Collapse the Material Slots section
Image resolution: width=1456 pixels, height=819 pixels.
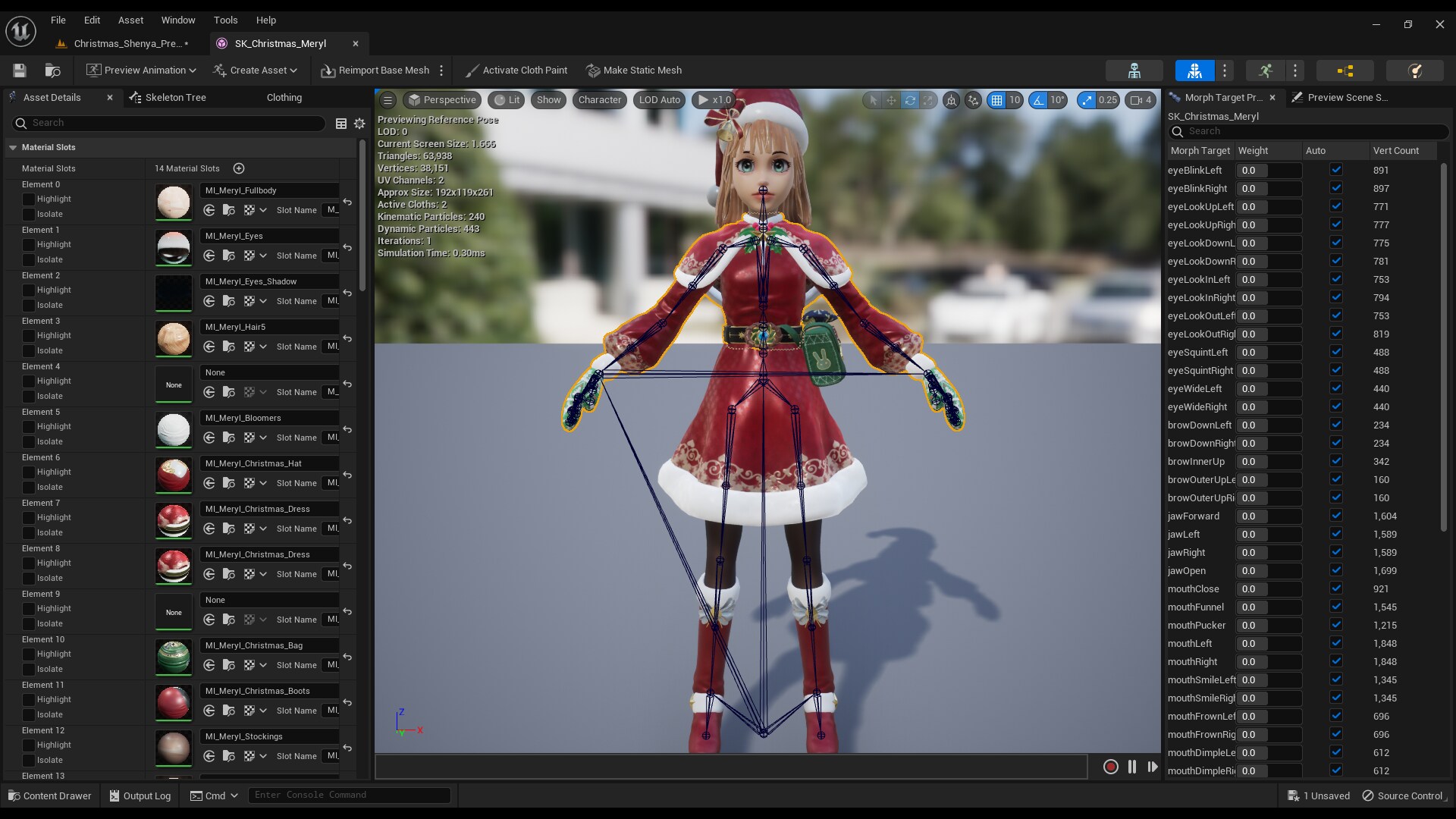tap(13, 147)
